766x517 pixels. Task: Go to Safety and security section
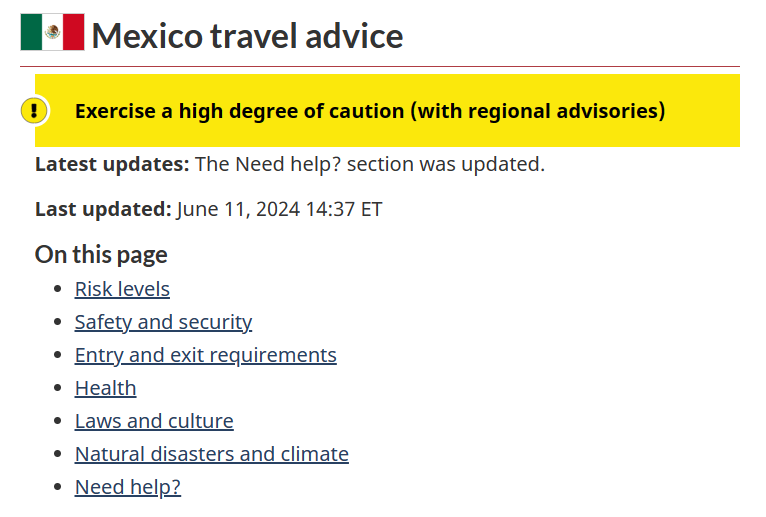pyautogui.click(x=163, y=322)
